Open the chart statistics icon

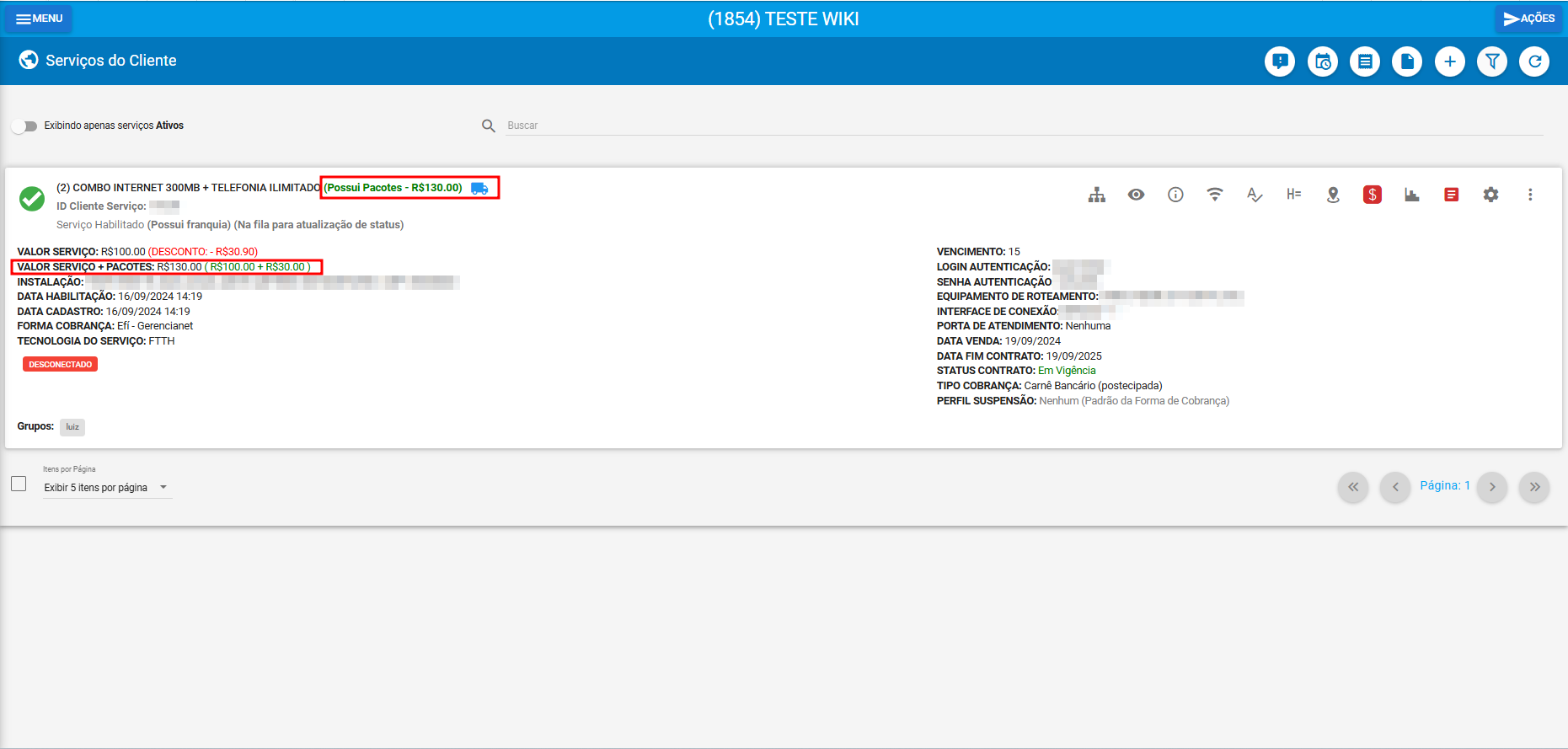tap(1412, 195)
